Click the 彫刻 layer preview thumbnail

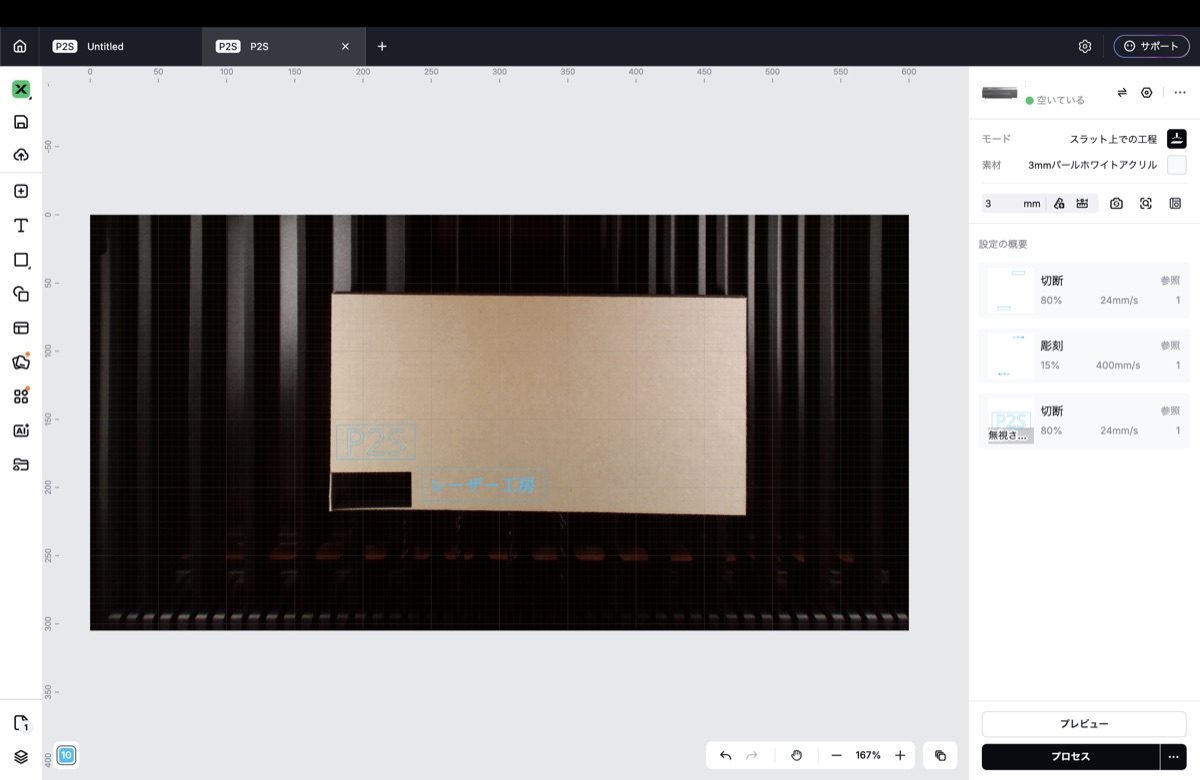[x=1010, y=355]
